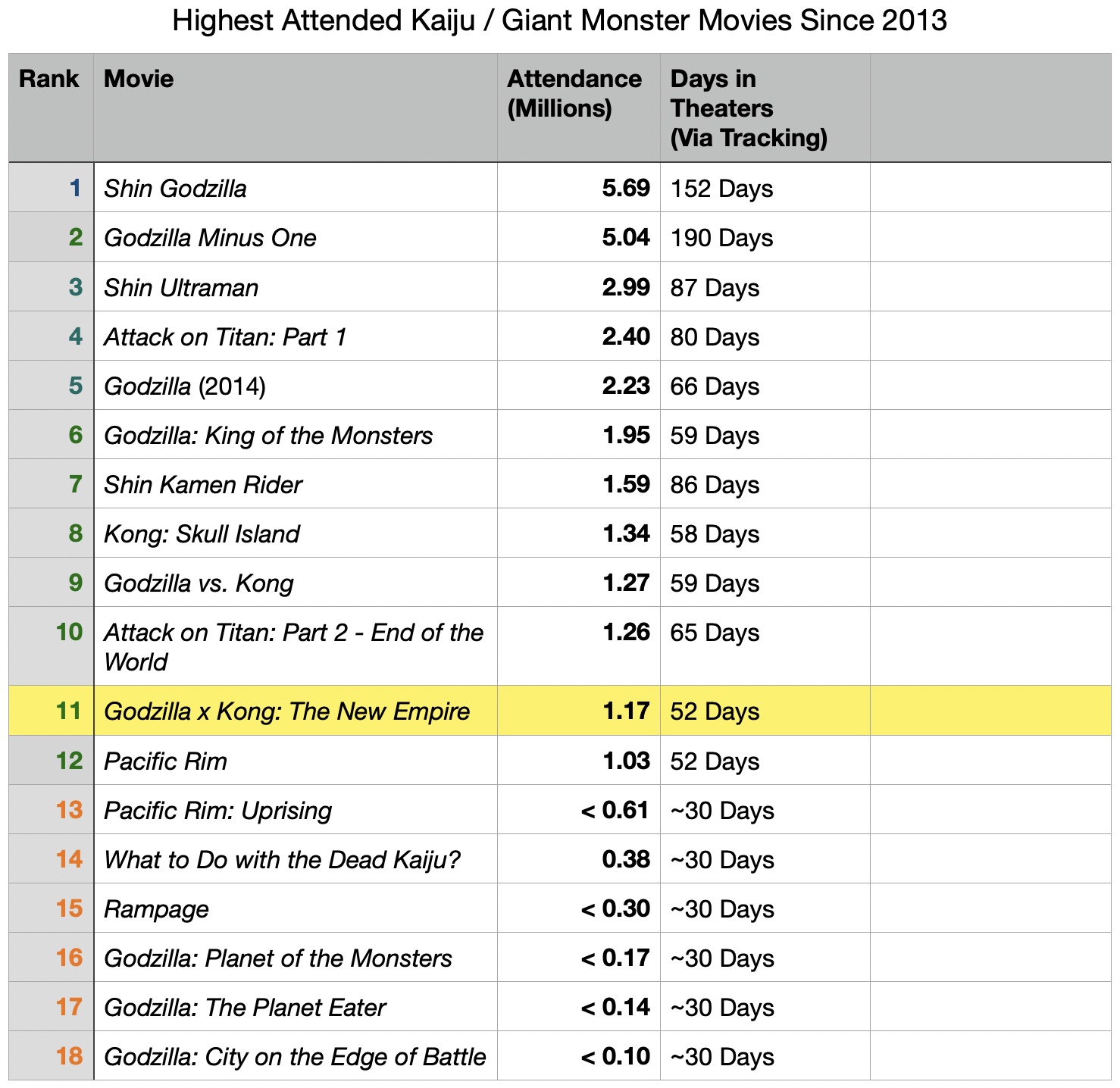Click the 'Shin Ultraman' movie cell
Viewport: 1120px width, 1088px height.
tap(296, 287)
